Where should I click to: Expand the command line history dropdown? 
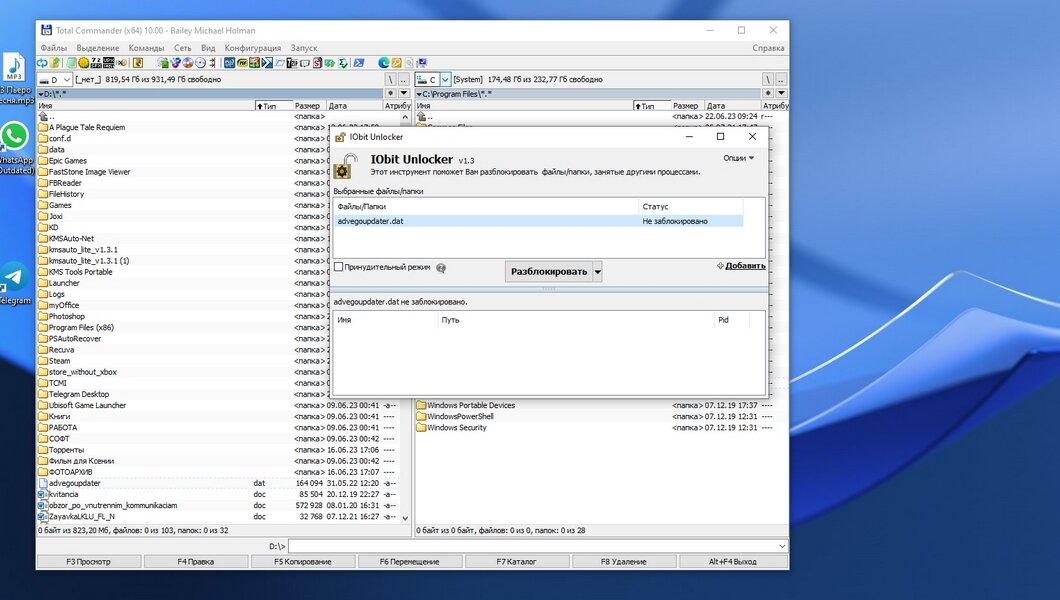pos(782,546)
